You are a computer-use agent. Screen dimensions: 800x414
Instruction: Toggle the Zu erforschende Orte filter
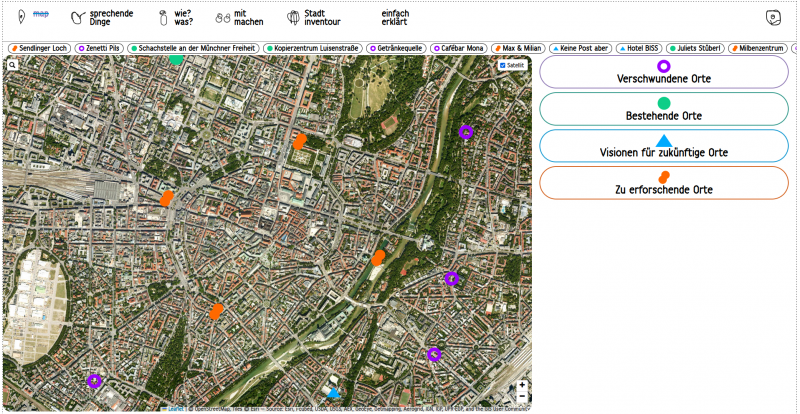[x=663, y=183]
